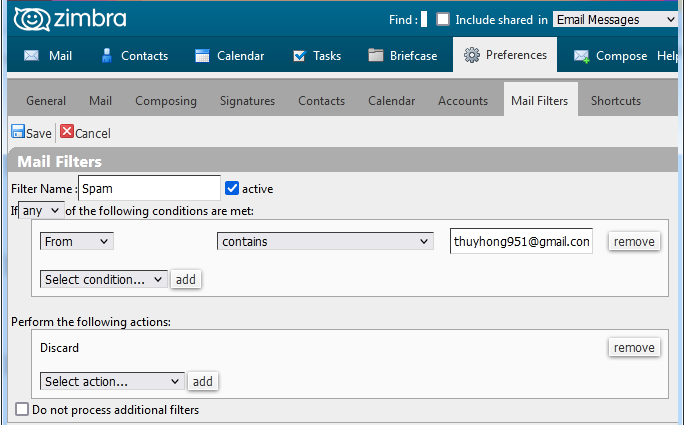Click the Filter Name text field
Screen dimensions: 684x425
point(149,189)
